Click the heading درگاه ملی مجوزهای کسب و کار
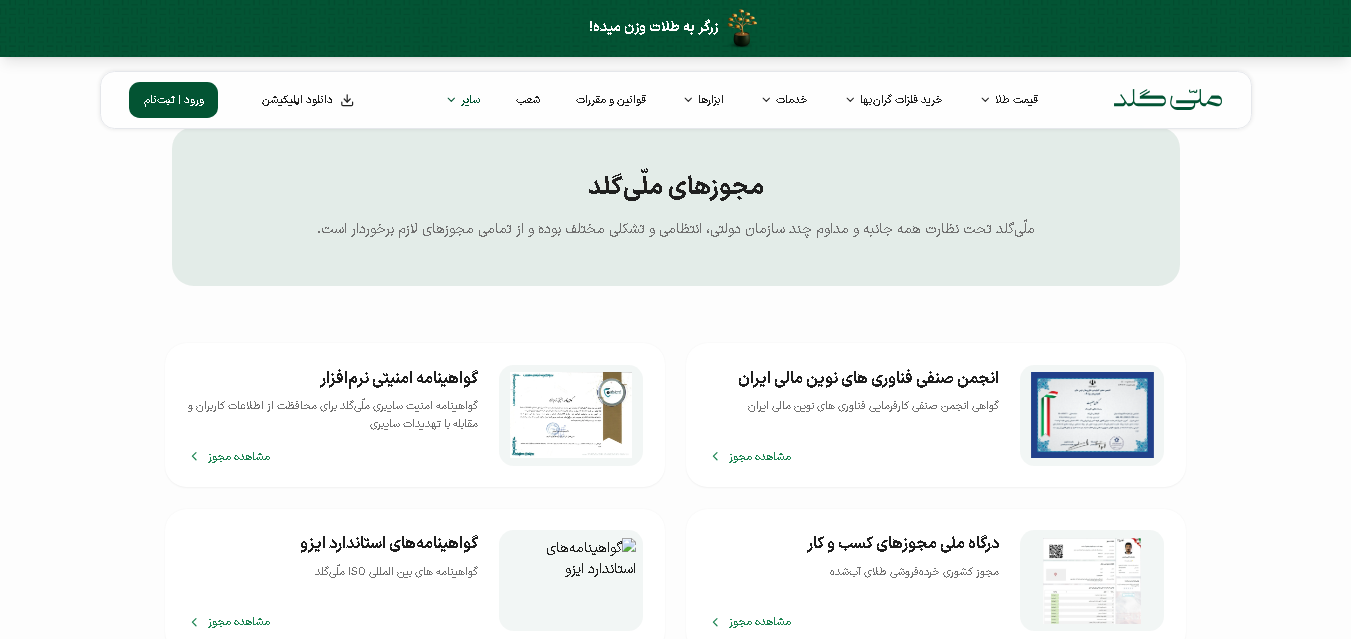 [x=903, y=543]
